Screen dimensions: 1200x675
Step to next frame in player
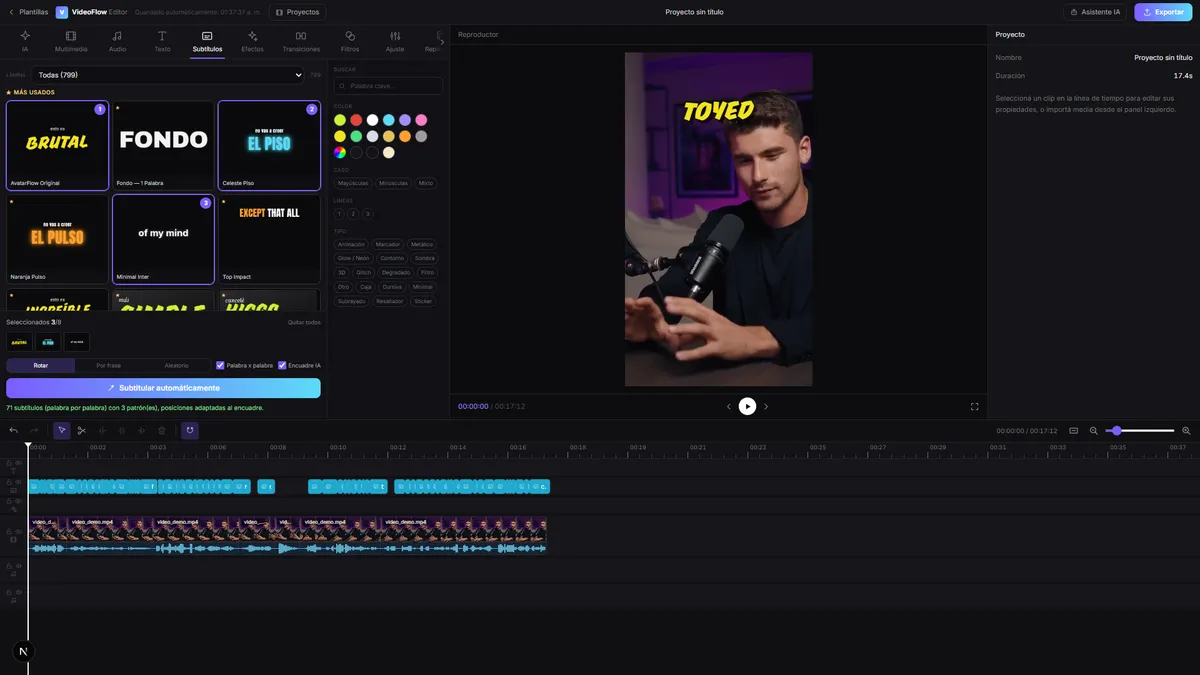click(766, 406)
